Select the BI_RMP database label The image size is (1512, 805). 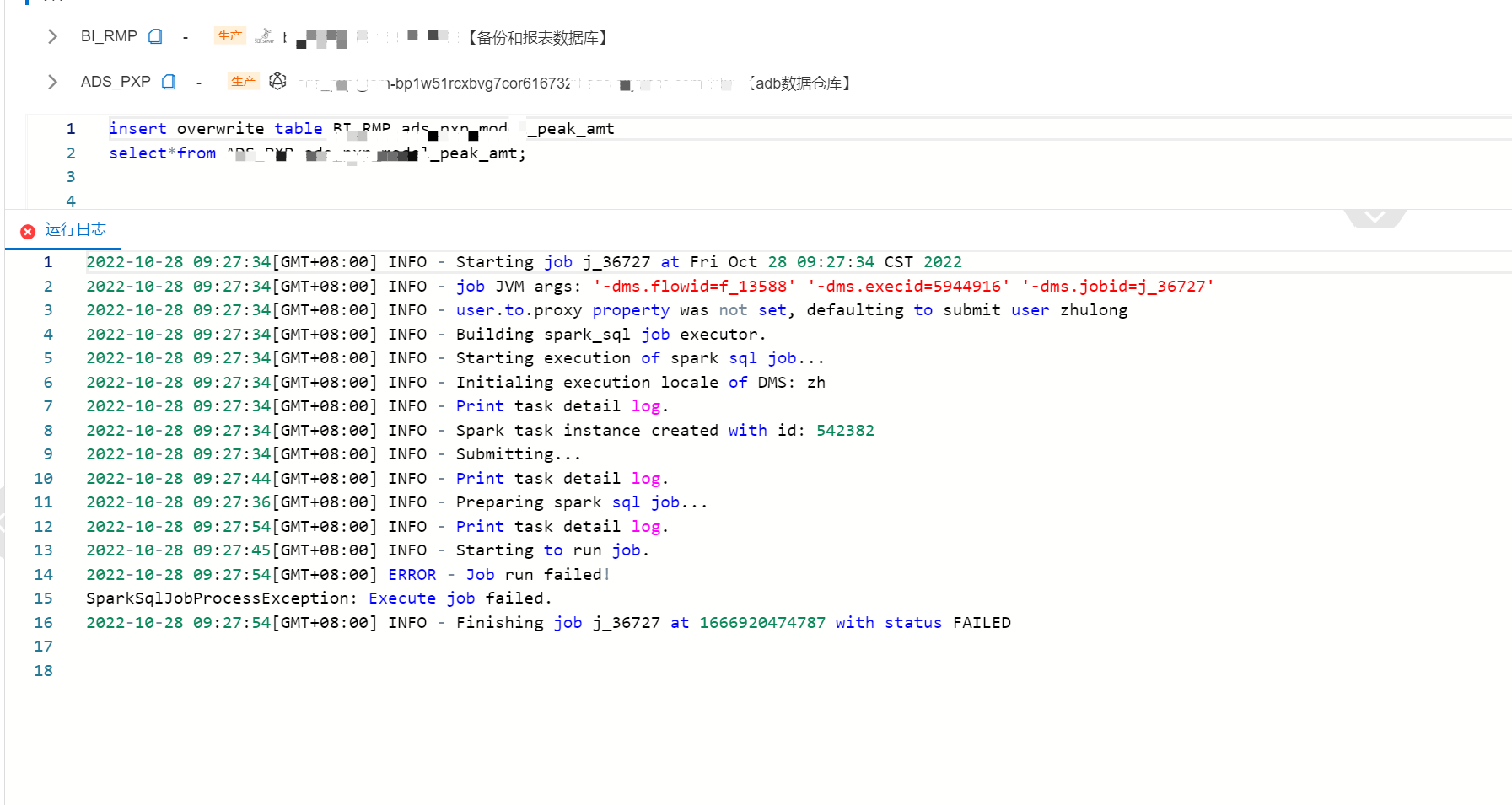(x=109, y=36)
